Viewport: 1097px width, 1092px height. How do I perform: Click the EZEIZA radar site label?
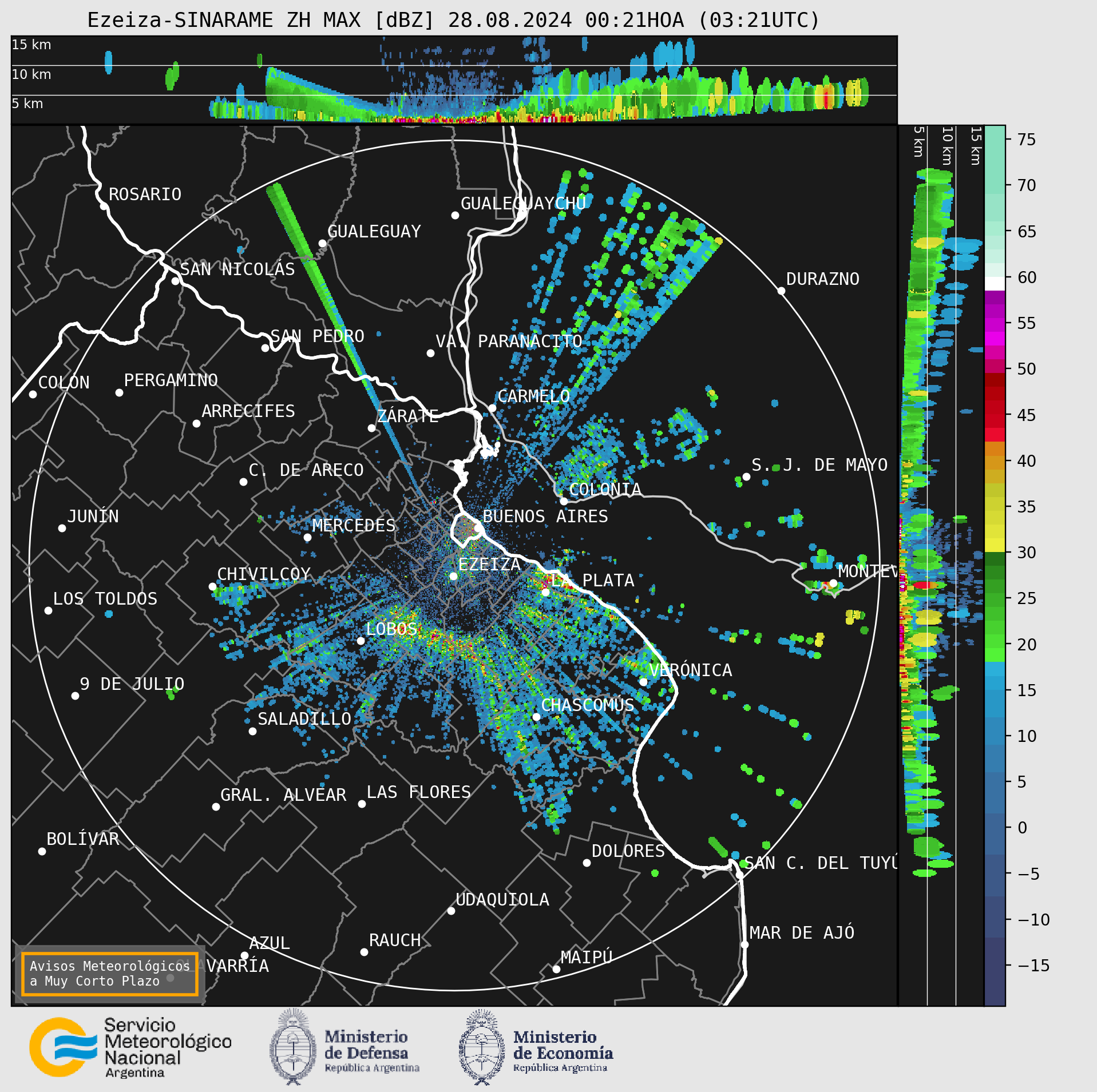click(489, 565)
